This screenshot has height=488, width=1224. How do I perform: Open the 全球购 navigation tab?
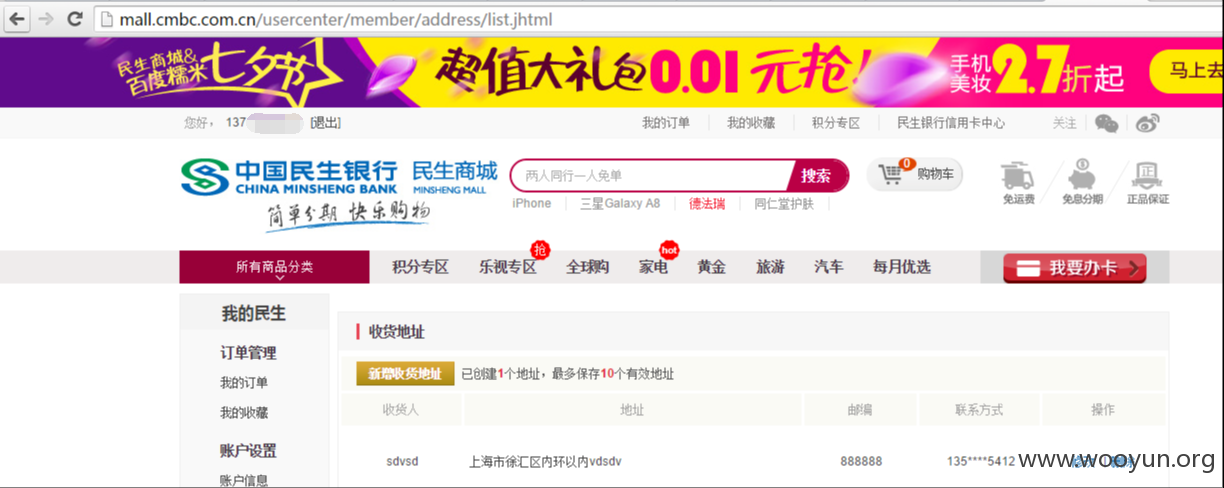coord(588,267)
